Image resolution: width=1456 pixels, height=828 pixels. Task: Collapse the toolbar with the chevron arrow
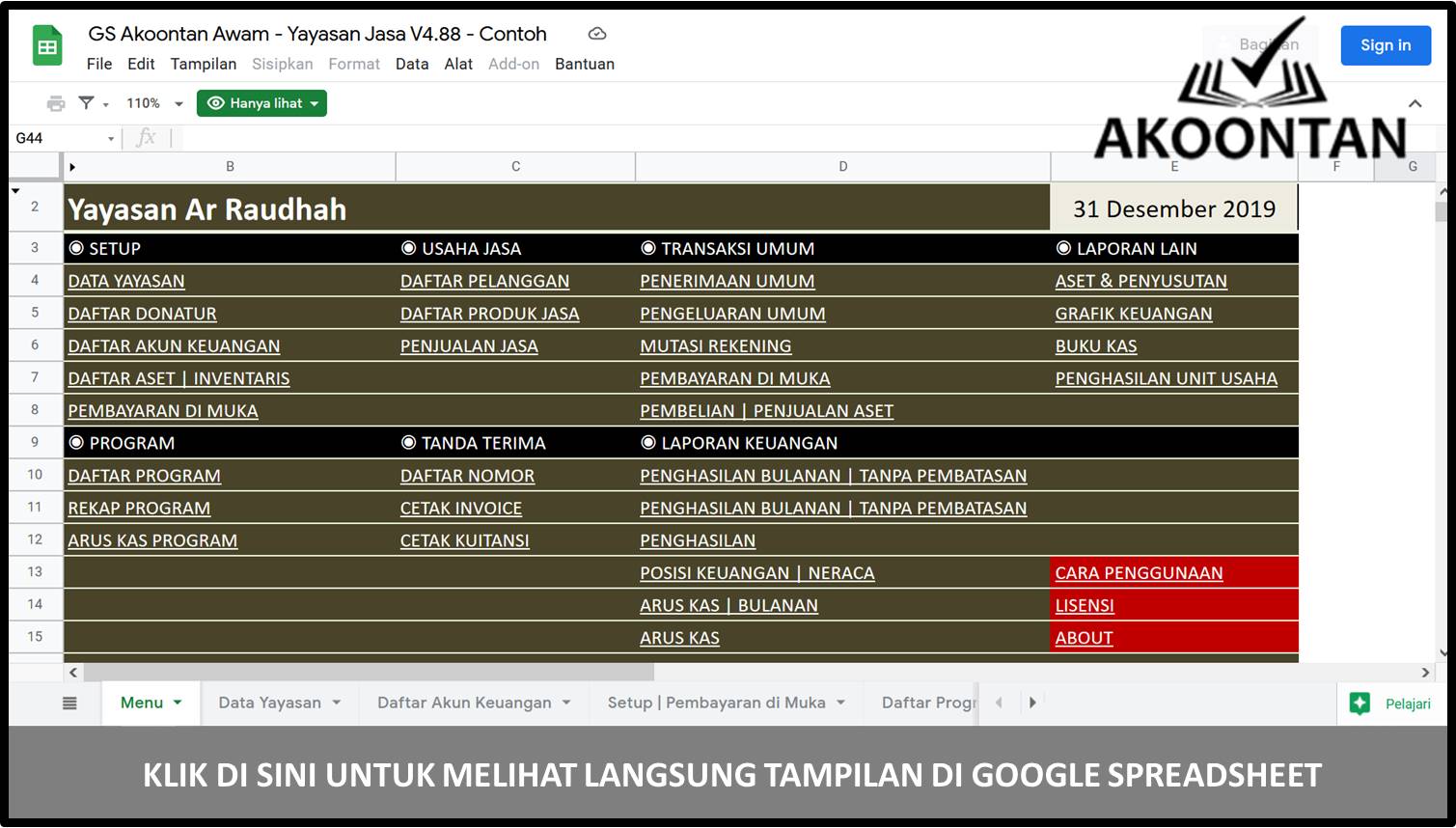tap(1415, 103)
